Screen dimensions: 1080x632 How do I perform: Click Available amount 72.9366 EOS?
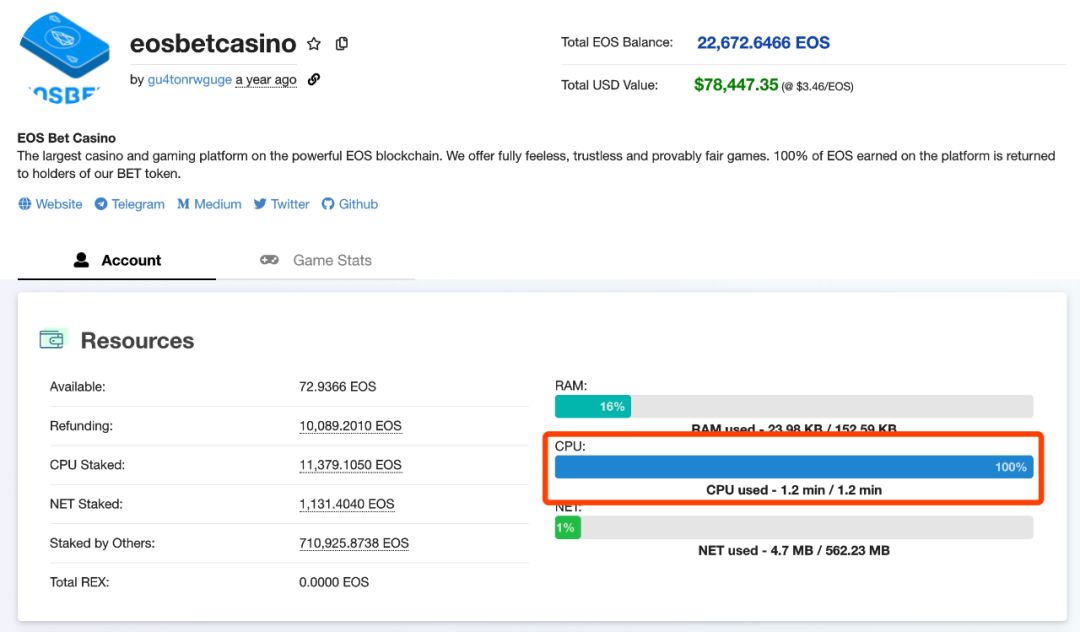pyautogui.click(x=338, y=387)
